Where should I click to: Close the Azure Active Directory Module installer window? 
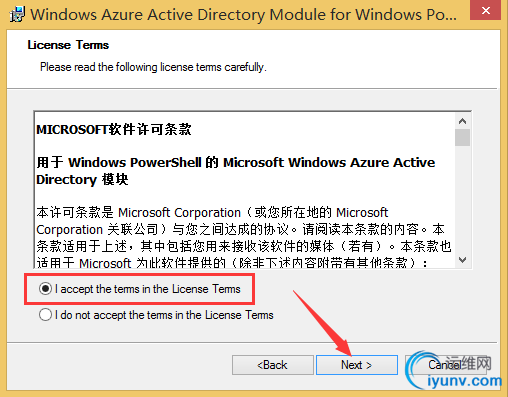point(486,10)
